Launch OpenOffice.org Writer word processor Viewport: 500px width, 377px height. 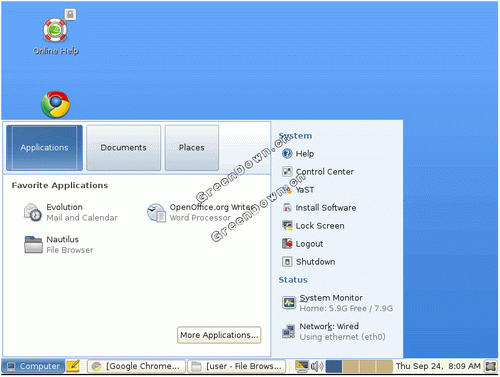[x=201, y=212]
